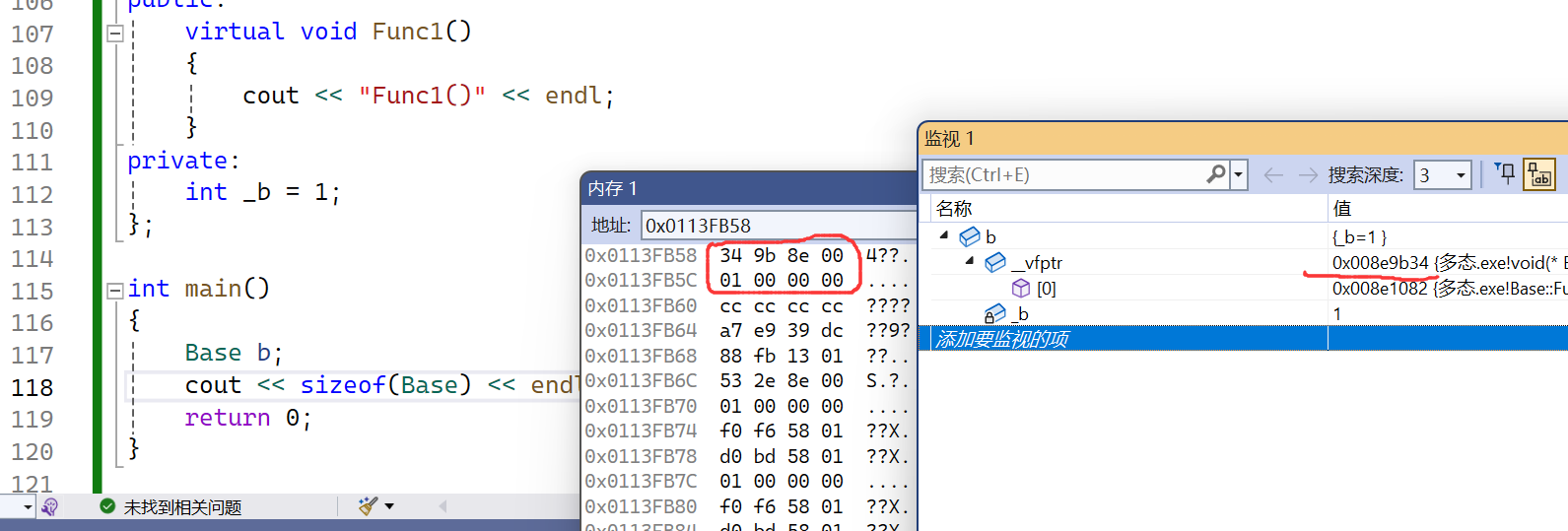Click the 'private:' keyword in code

183,161
